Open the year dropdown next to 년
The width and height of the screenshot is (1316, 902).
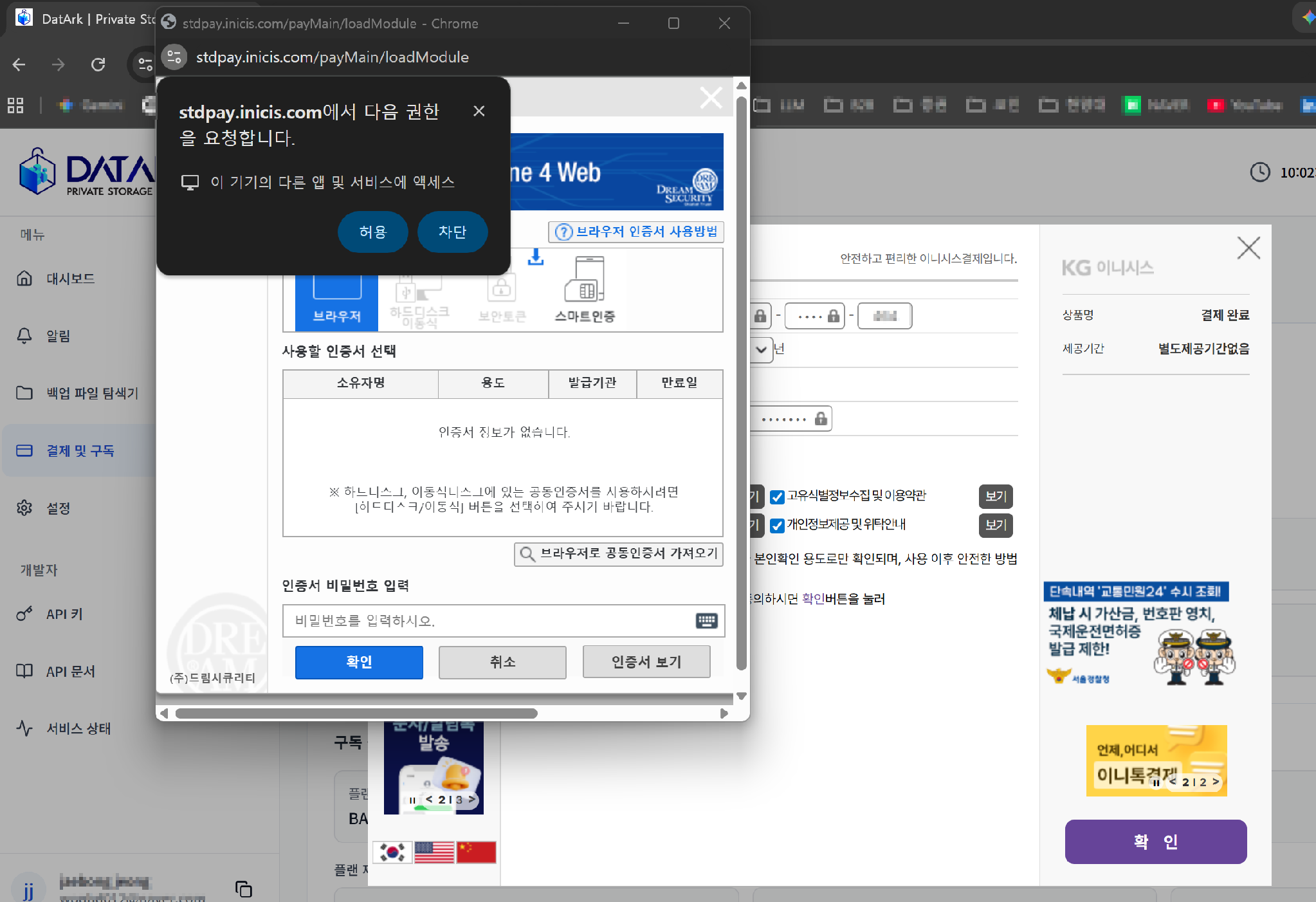(x=762, y=350)
